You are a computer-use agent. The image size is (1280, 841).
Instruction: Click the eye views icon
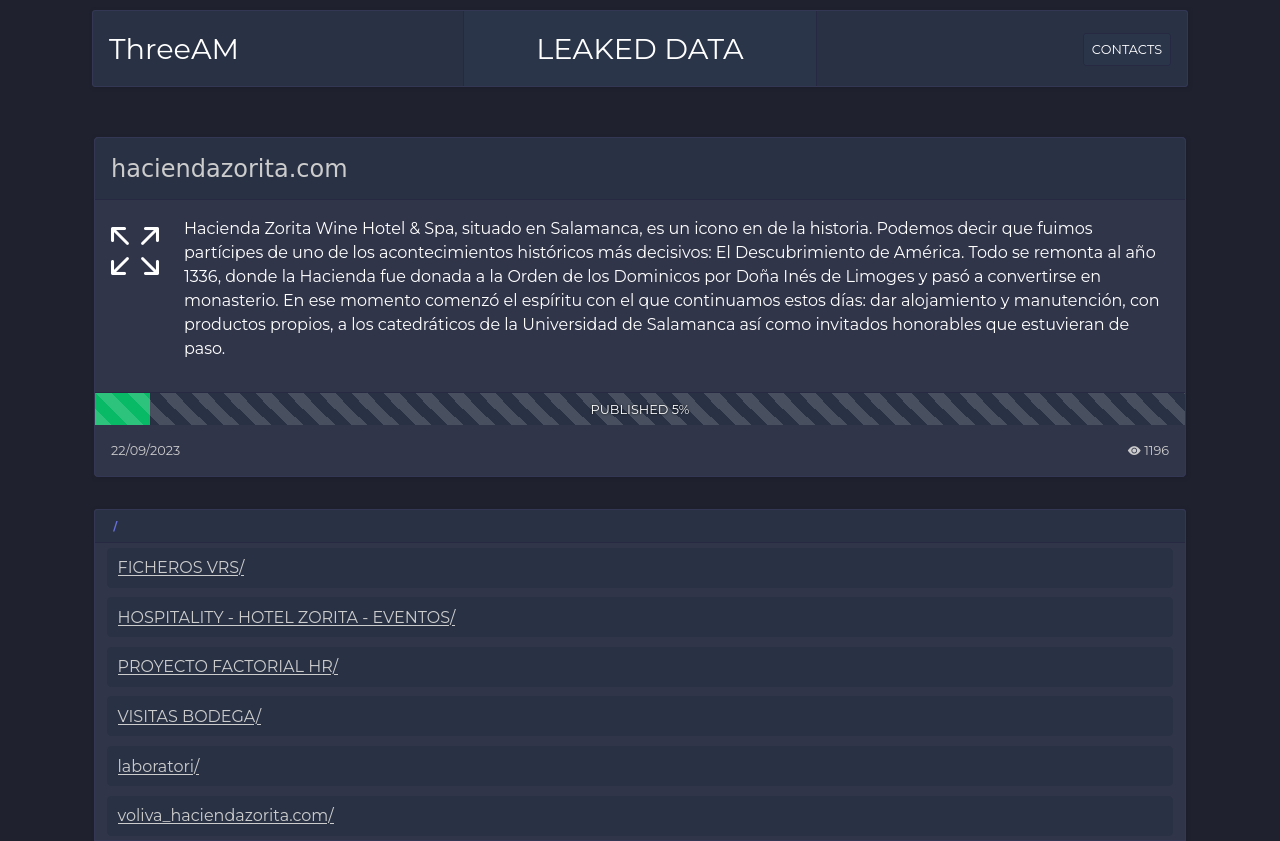pos(1134,451)
